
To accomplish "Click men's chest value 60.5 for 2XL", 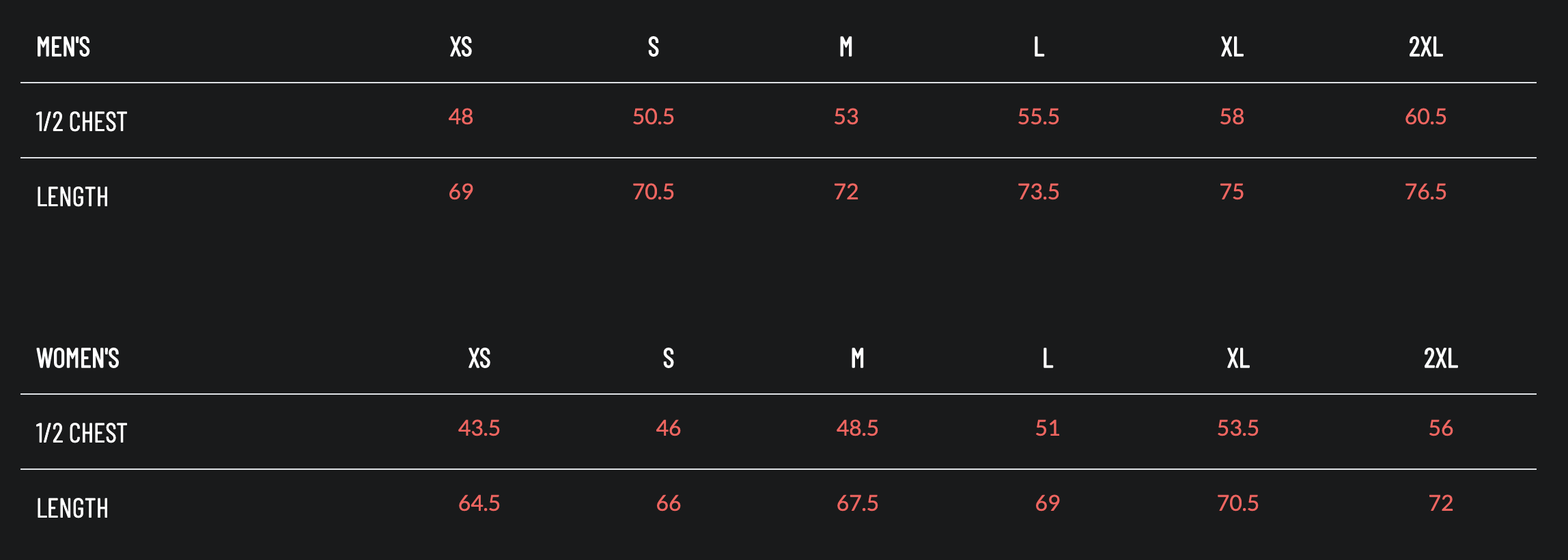I will click(x=1425, y=117).
